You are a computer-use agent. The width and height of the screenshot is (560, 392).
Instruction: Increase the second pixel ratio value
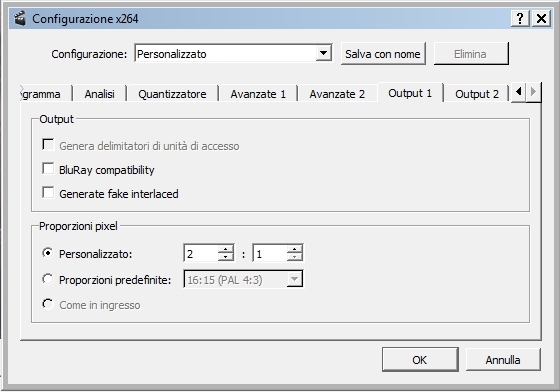point(295,248)
